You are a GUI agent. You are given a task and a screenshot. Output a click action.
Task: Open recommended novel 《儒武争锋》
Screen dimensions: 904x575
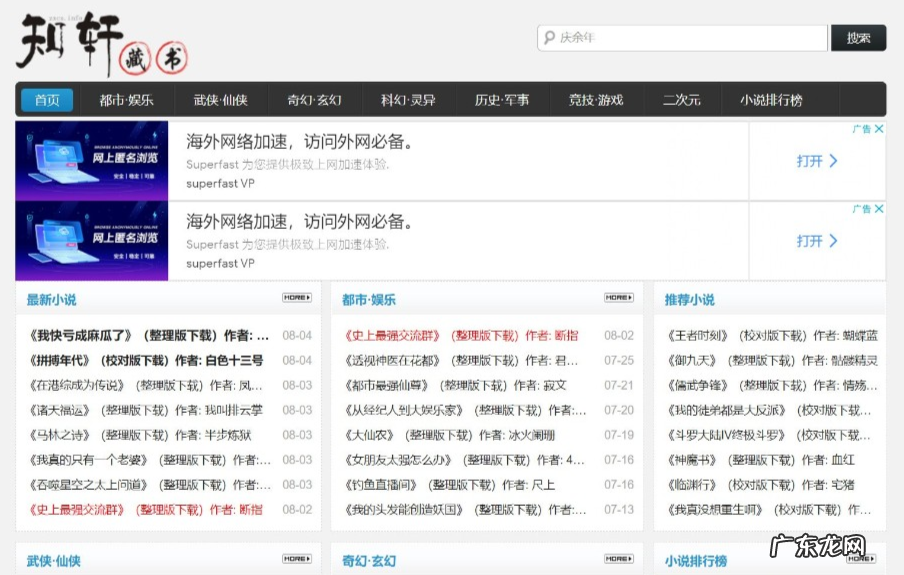click(x=772, y=385)
